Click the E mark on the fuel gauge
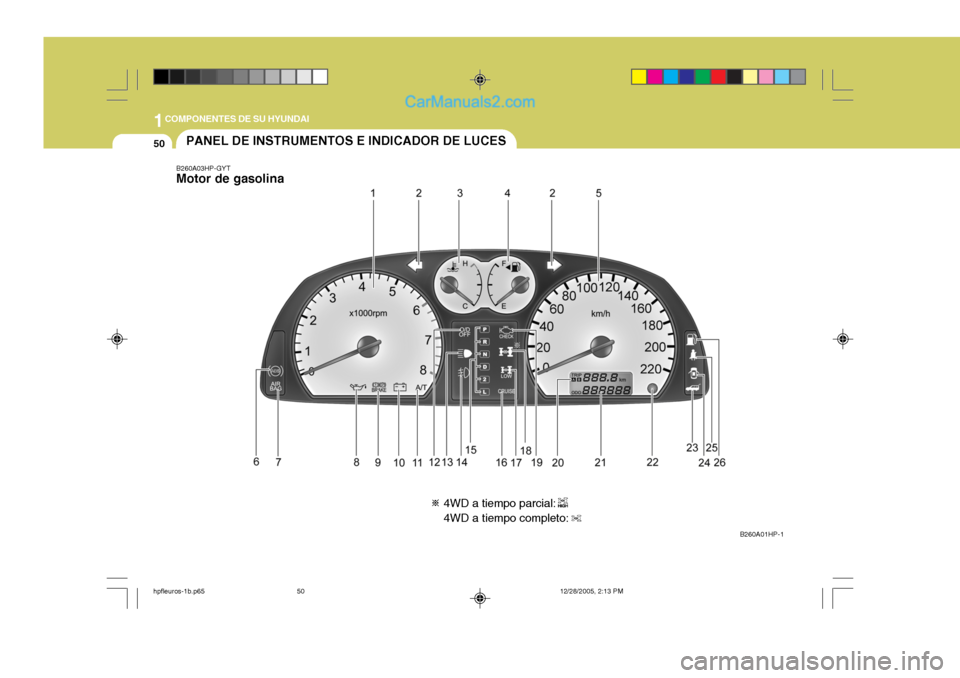 tap(504, 306)
